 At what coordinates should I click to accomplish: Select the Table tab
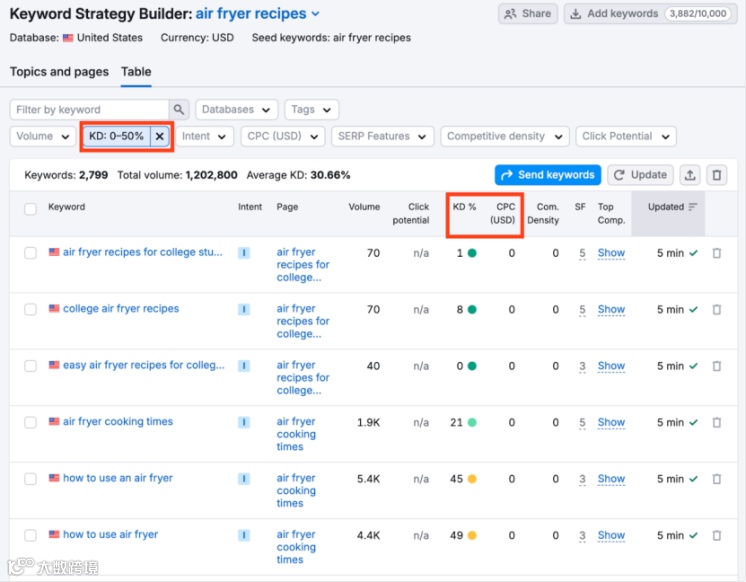pyautogui.click(x=136, y=72)
